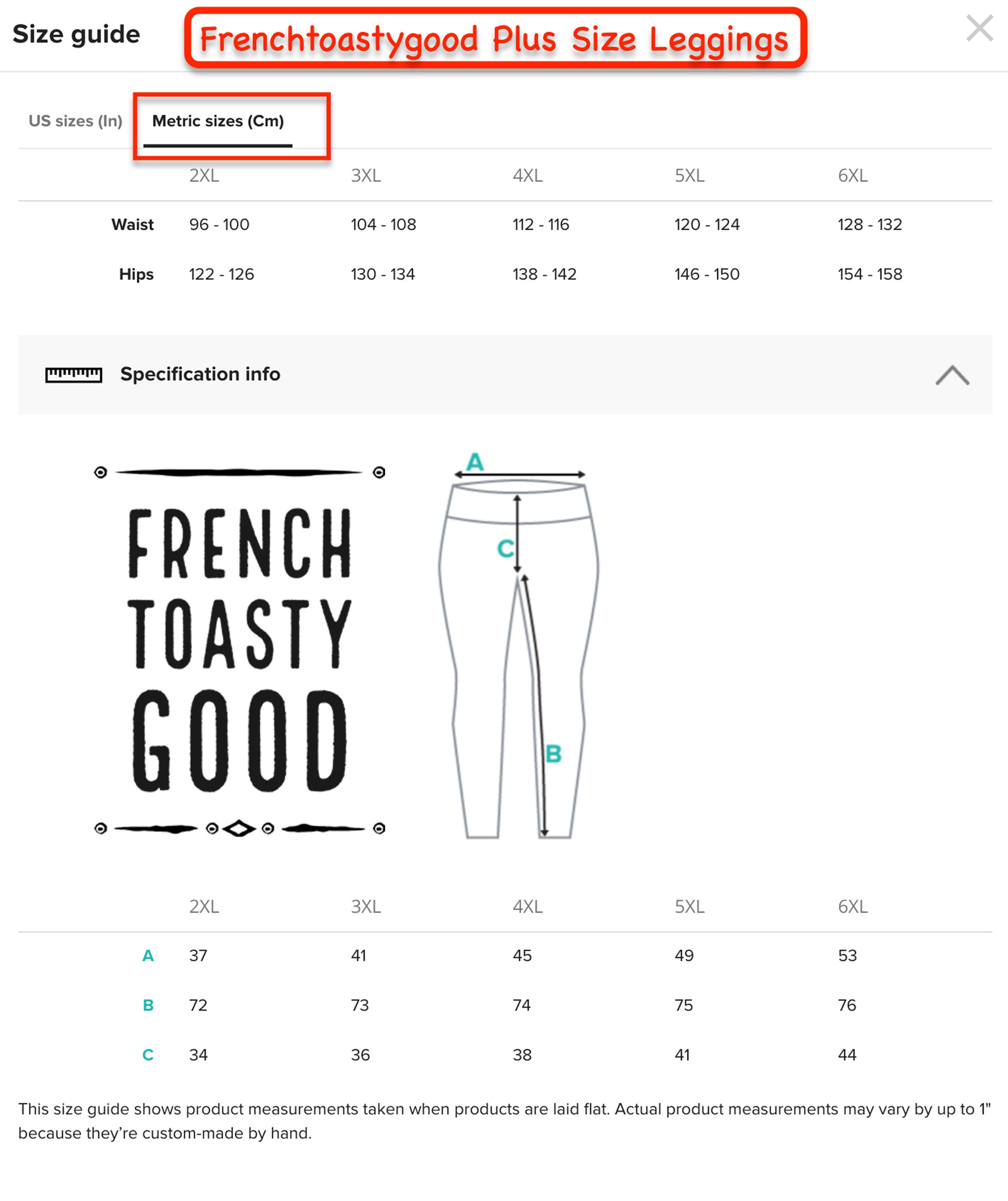Viewport: 1008px width, 1201px height.
Task: Click the teal A row label in specification table
Action: tap(148, 956)
